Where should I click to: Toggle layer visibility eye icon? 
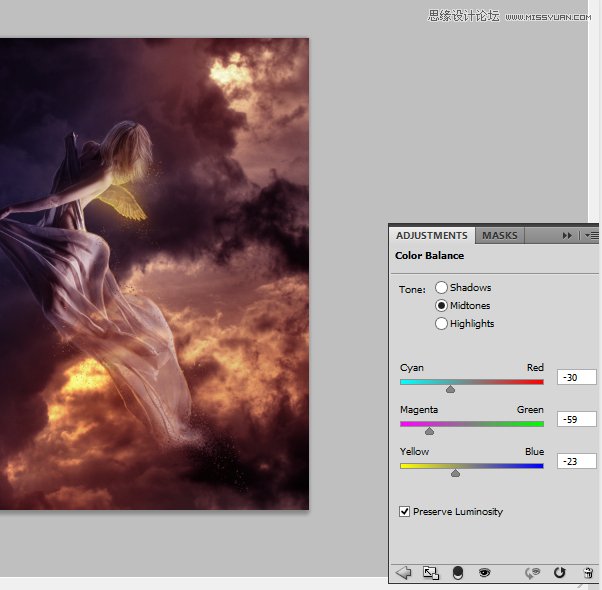485,573
